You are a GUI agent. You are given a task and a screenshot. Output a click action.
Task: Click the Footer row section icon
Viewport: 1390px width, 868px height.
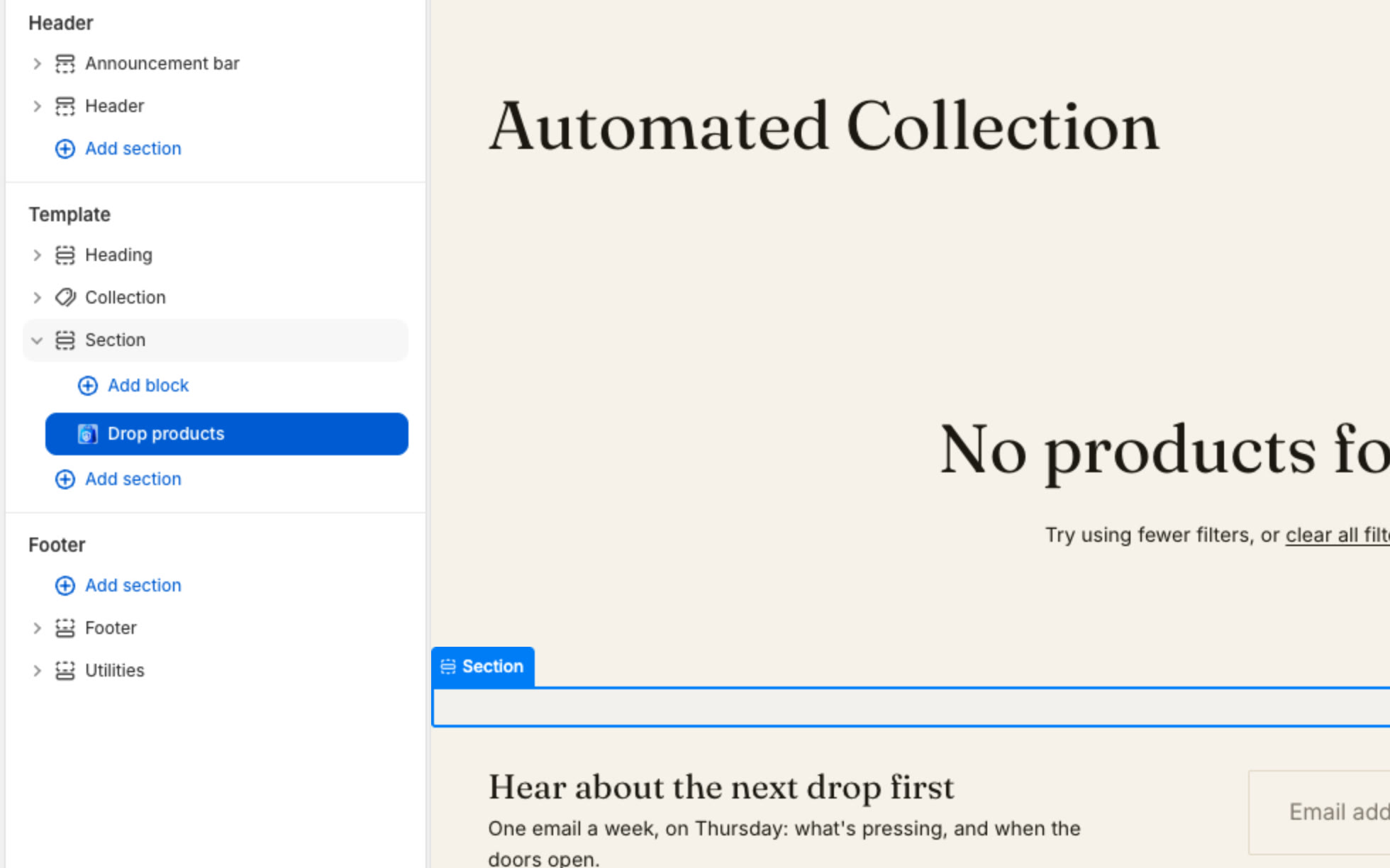point(65,628)
